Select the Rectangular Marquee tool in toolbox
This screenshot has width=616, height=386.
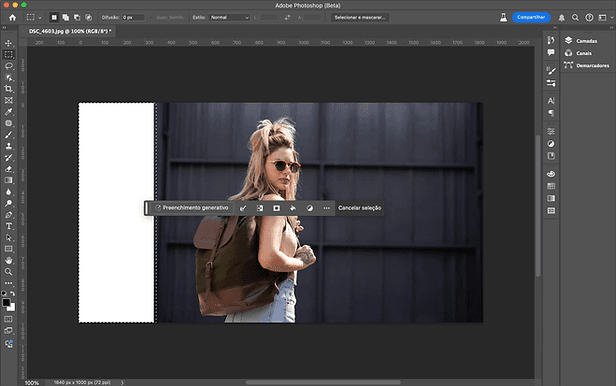[x=8, y=55]
